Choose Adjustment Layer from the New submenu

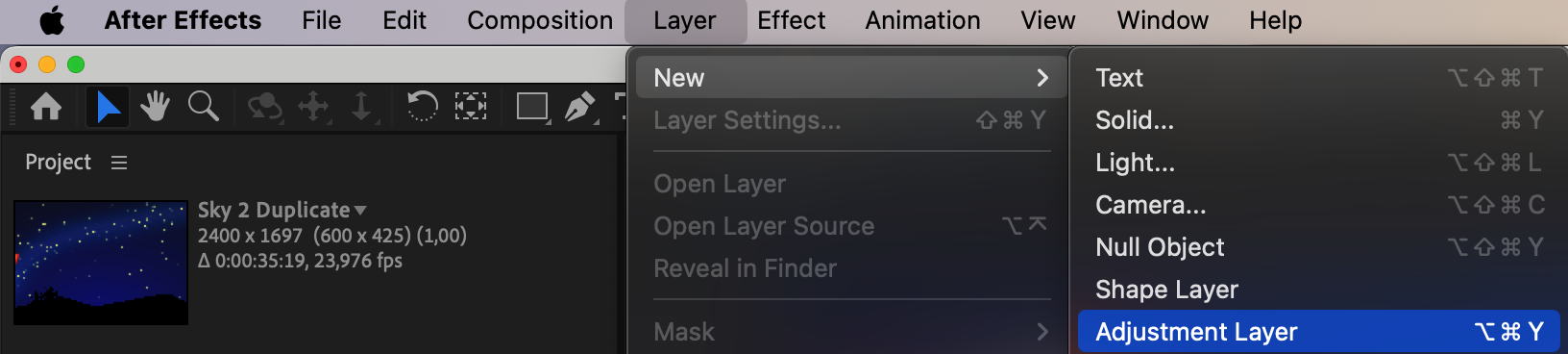click(1318, 332)
